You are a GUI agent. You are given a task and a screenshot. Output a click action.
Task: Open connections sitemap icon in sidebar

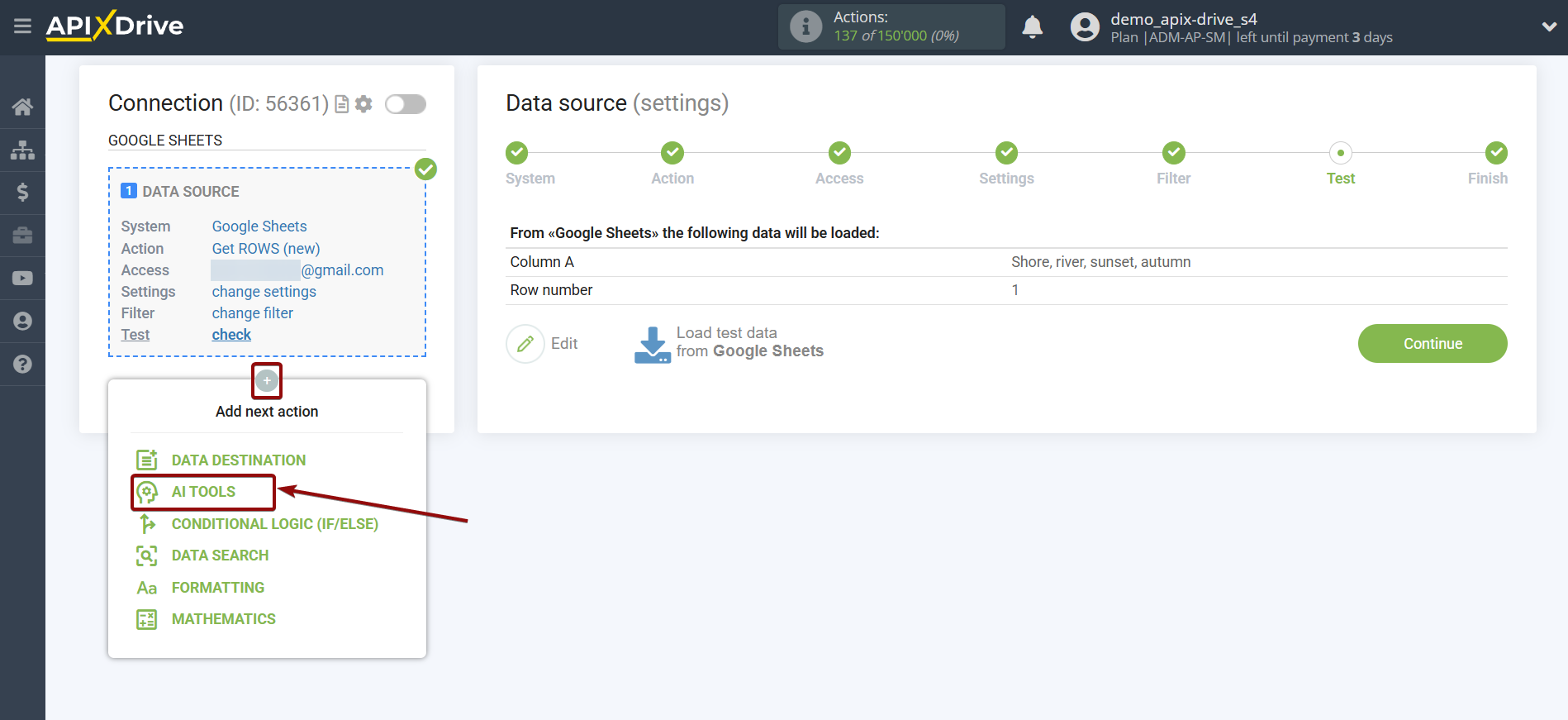(x=22, y=150)
